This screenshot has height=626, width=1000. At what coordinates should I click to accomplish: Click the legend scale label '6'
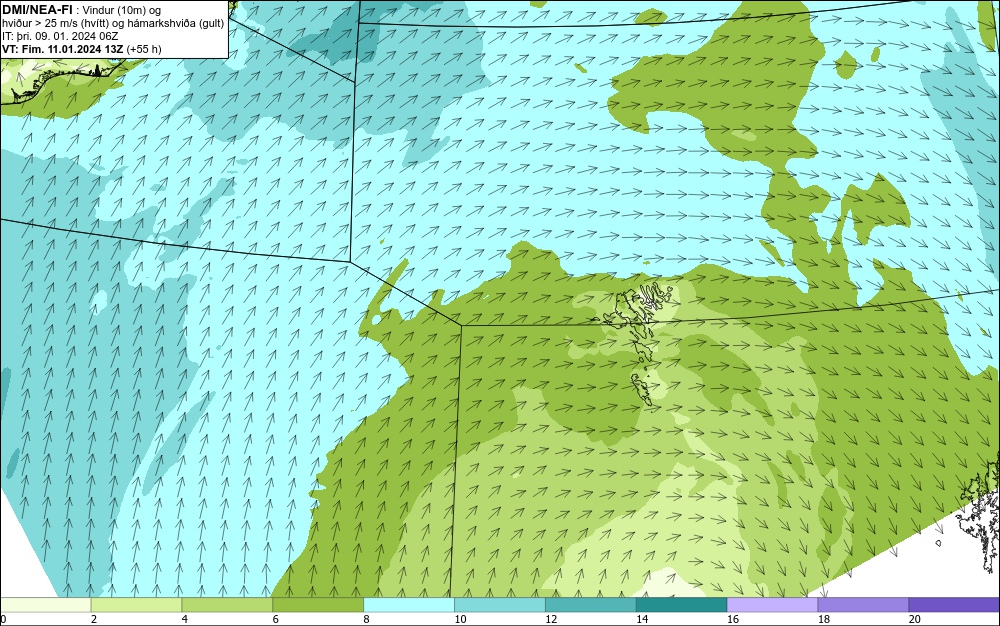276,619
